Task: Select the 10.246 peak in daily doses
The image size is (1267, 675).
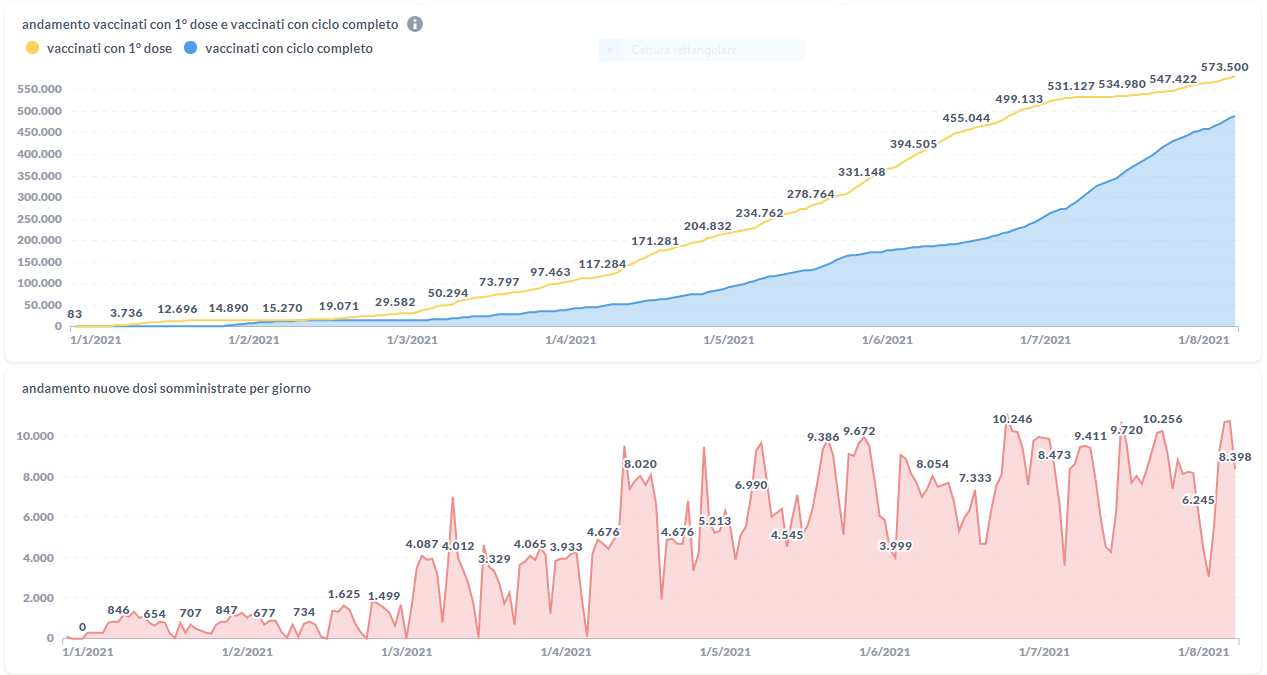Action: [1012, 419]
